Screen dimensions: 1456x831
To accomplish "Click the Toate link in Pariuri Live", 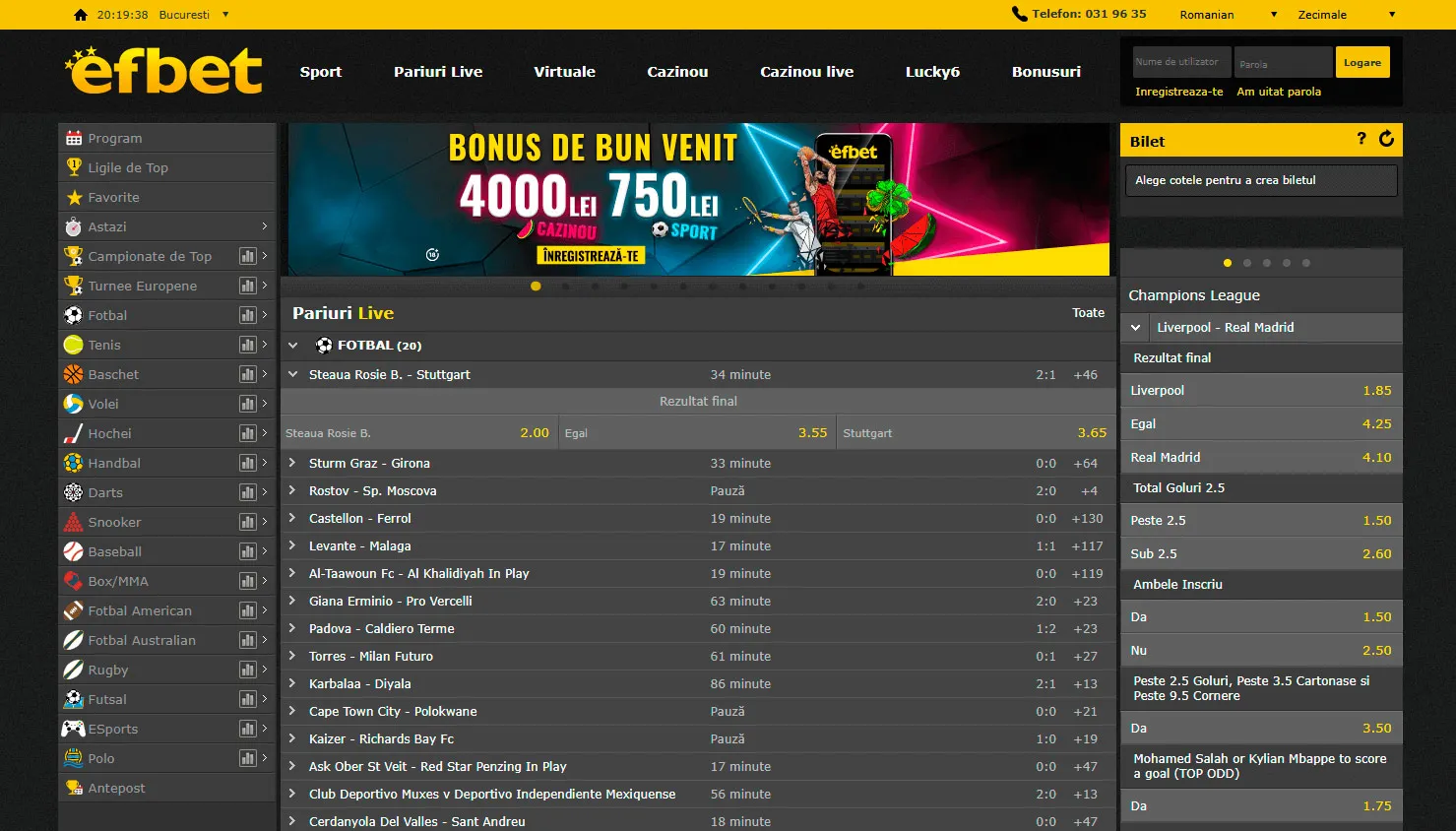I will (x=1088, y=313).
